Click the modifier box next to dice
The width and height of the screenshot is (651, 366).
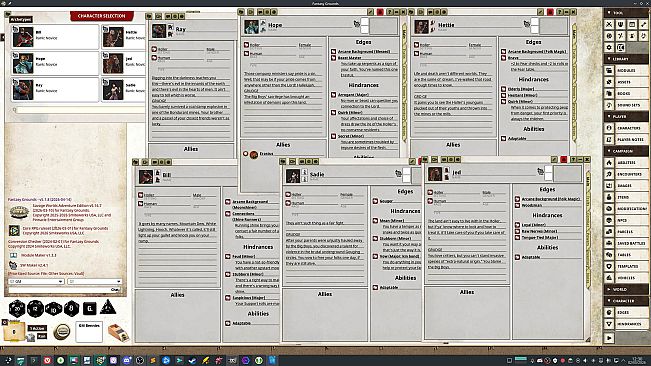coord(14,332)
